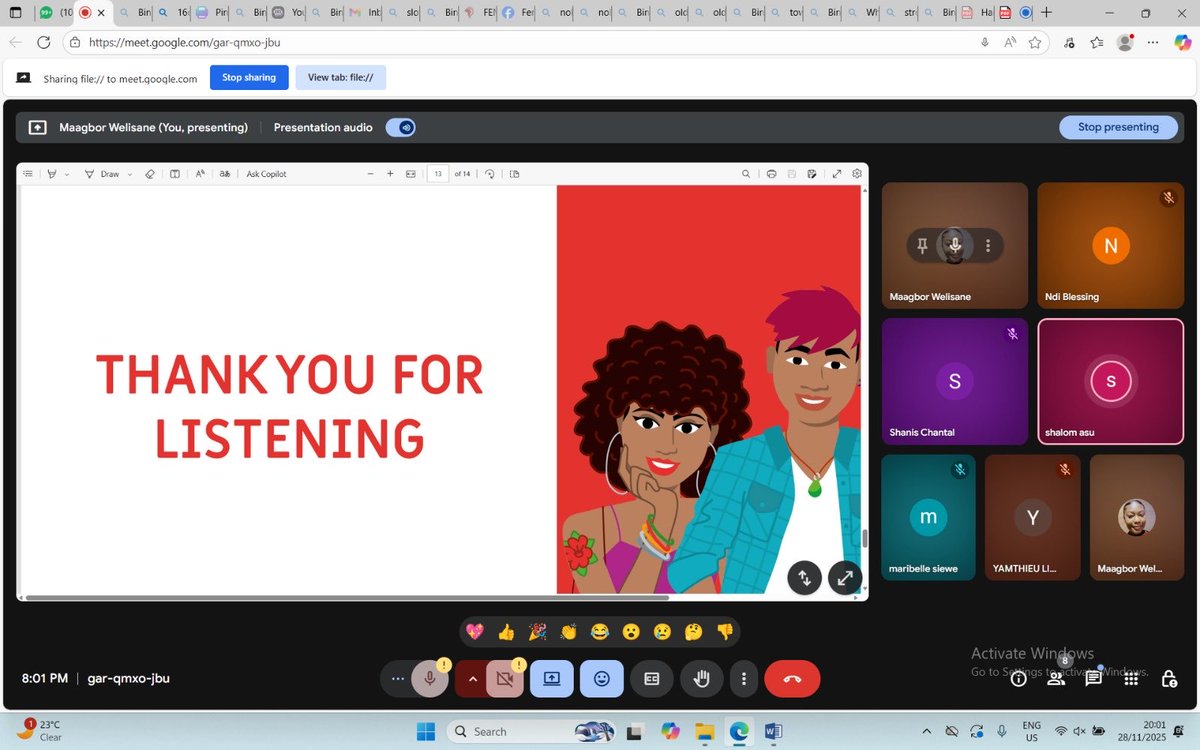Screen dimensions: 1200x750
Task: Open PDF viewer settings gear
Action: pyautogui.click(x=857, y=174)
